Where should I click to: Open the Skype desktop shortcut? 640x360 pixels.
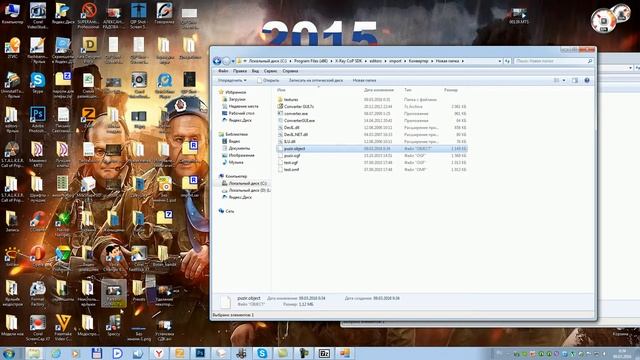coord(38,82)
